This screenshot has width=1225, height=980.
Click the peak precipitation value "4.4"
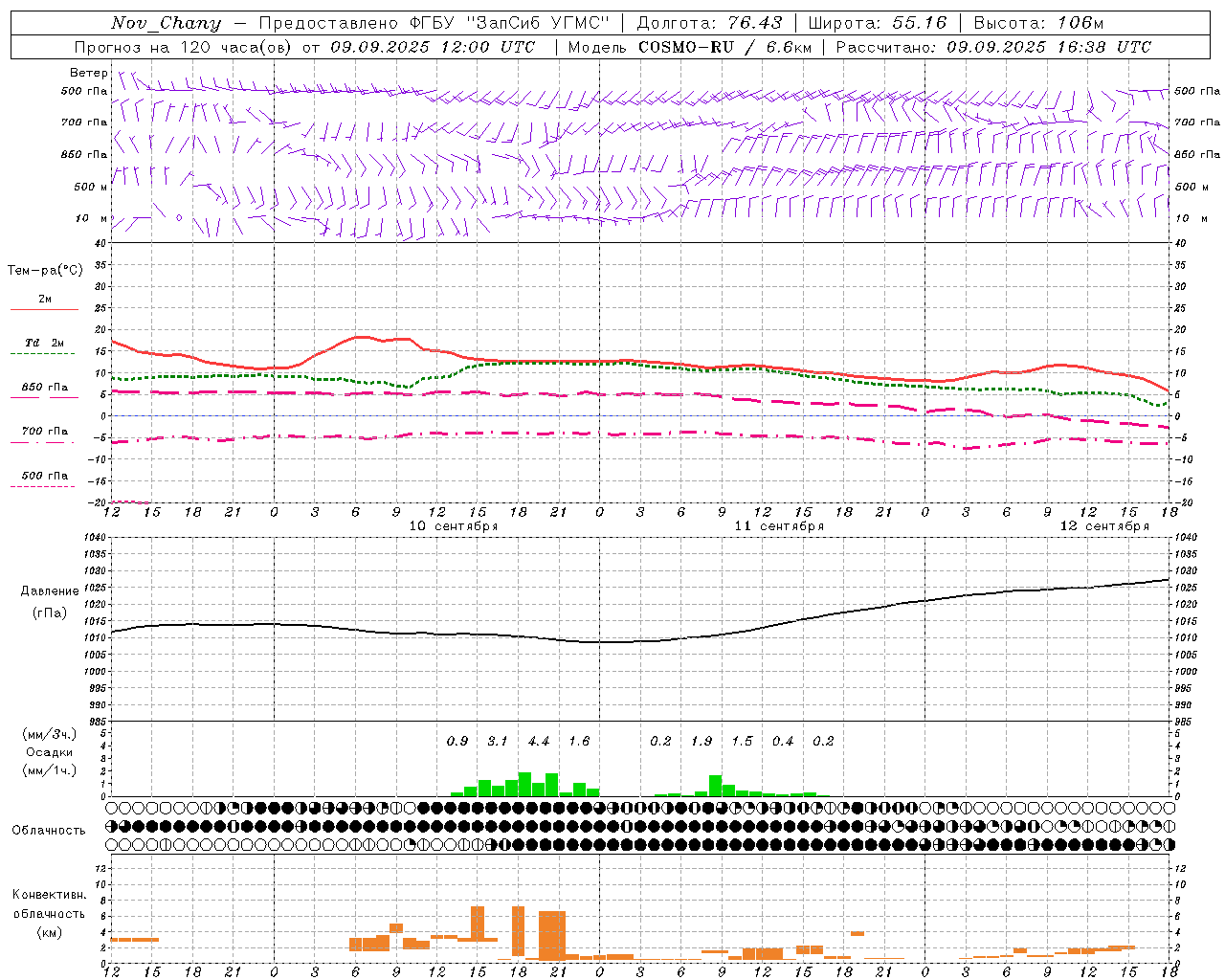pos(539,741)
